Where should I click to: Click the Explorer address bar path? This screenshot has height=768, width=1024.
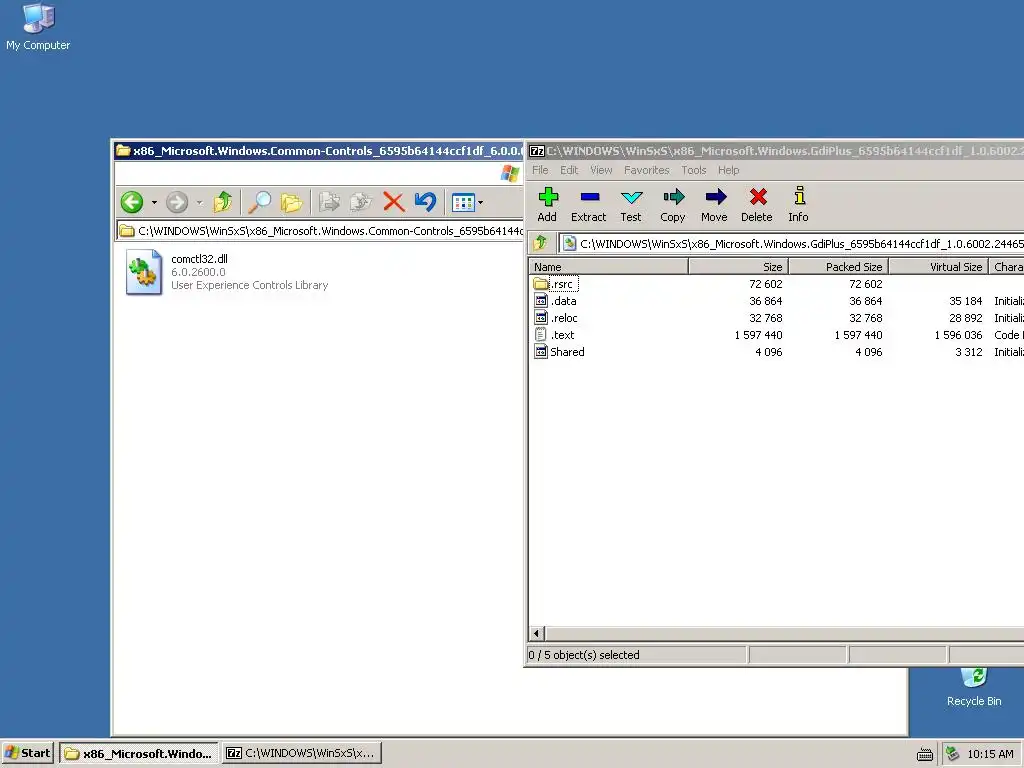pyautogui.click(x=320, y=231)
